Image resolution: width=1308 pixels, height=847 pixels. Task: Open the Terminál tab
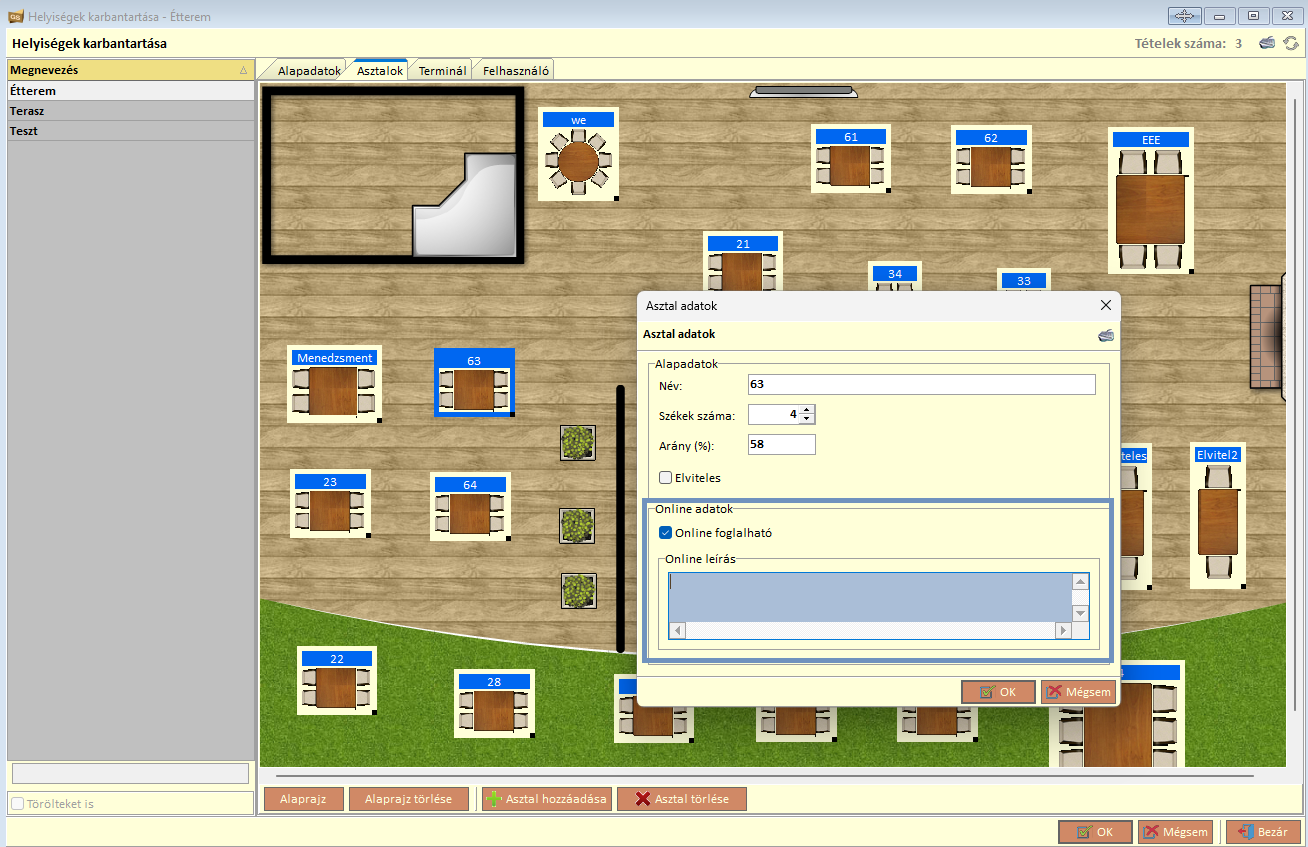[442, 71]
